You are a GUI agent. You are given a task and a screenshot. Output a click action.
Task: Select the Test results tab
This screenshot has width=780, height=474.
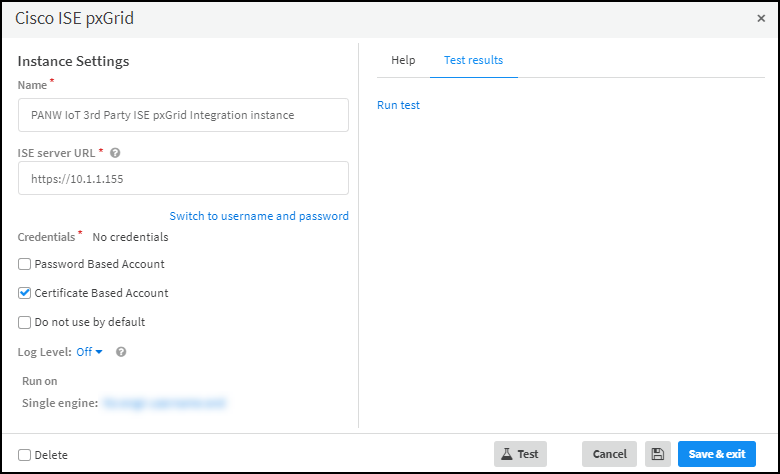pos(473,60)
